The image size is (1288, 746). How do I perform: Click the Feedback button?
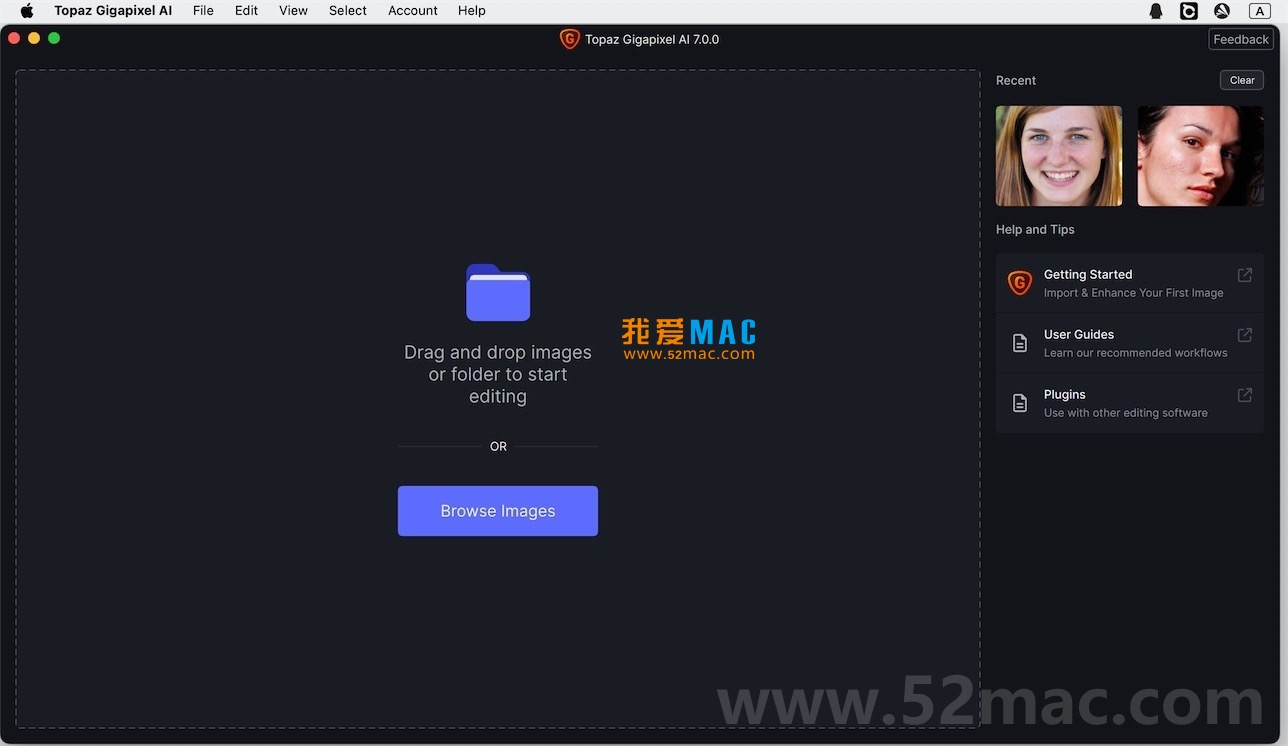pos(1241,39)
